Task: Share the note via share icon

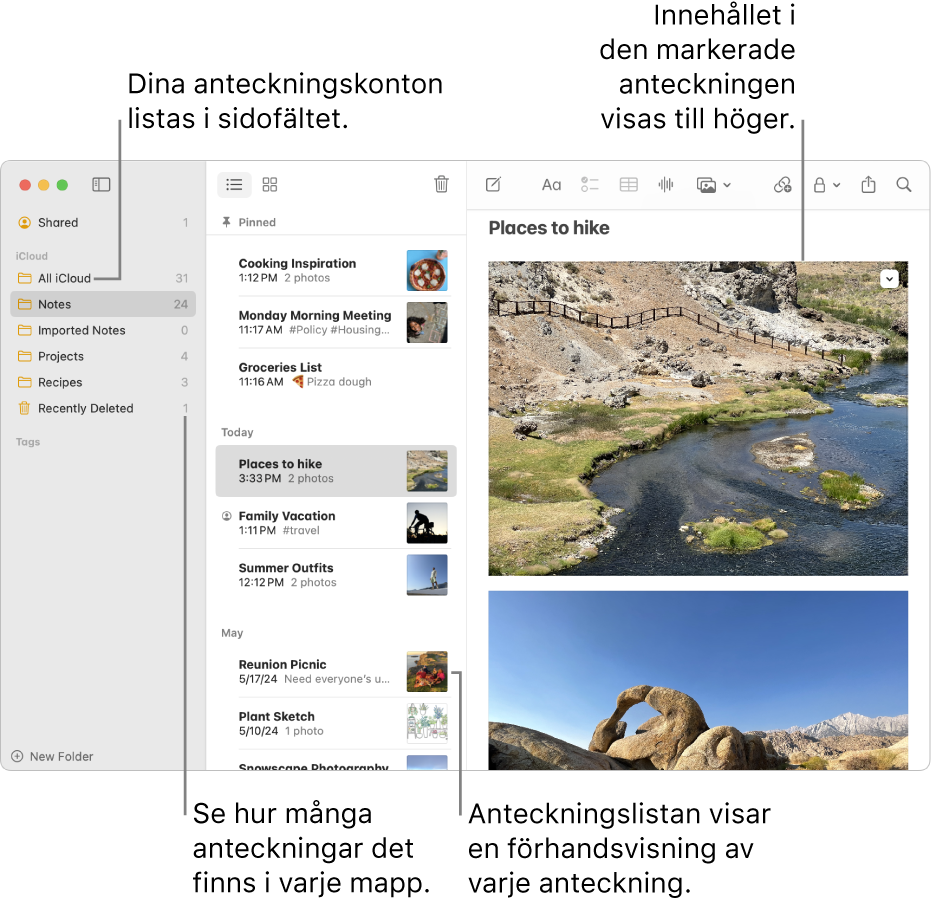Action: 868,184
